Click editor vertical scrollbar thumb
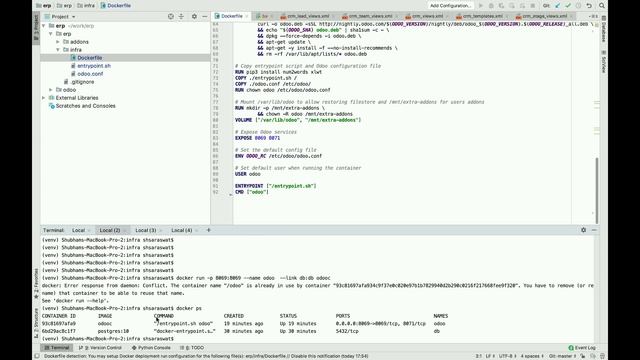Viewport: 640px width, 360px height. point(596,190)
